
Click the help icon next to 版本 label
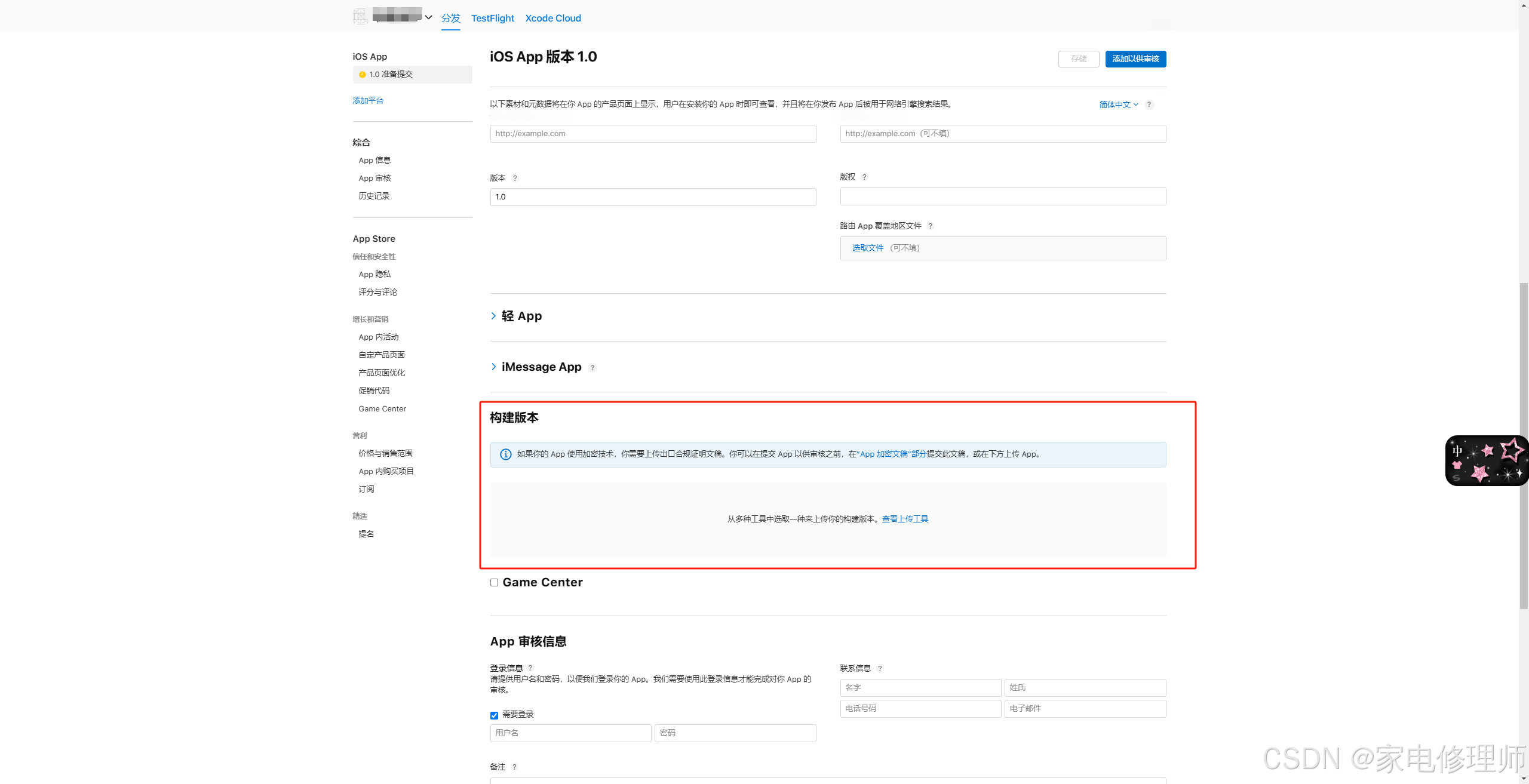[x=515, y=178]
